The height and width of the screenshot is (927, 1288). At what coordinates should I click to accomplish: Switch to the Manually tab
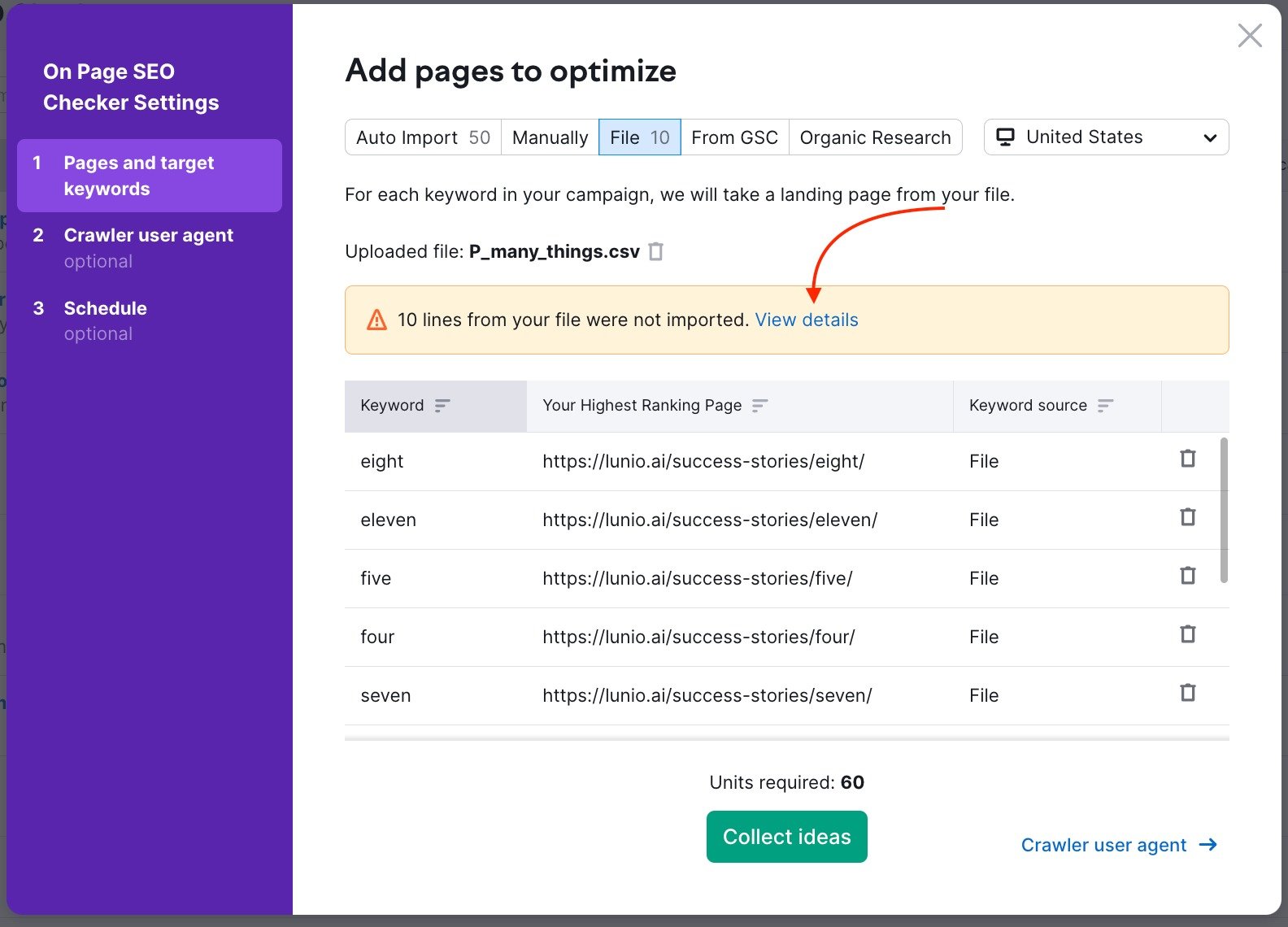coord(550,137)
